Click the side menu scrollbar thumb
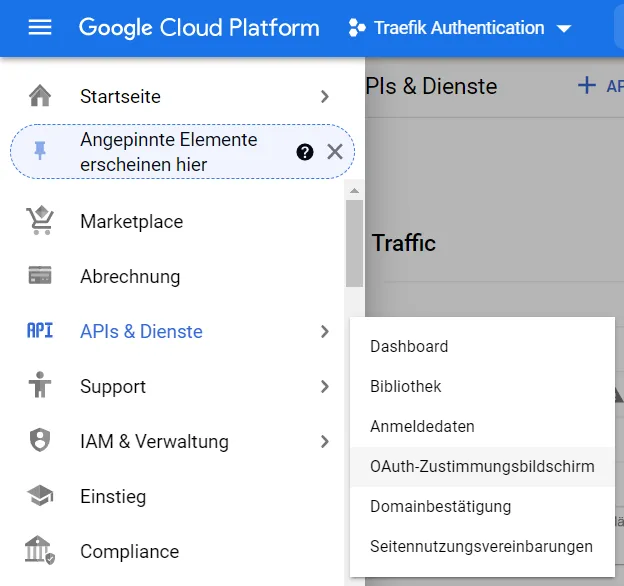The image size is (624, 586). click(354, 243)
